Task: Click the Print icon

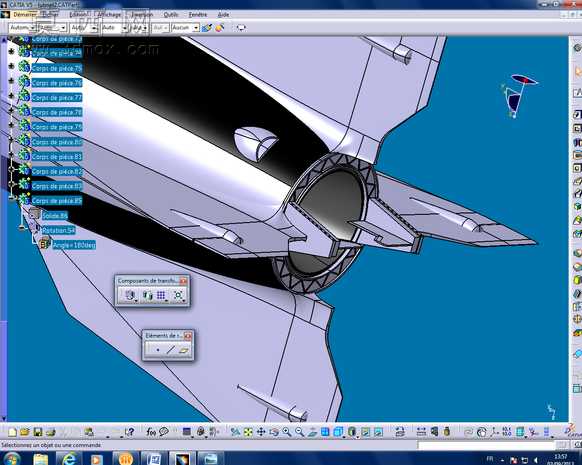Action: click(50, 432)
